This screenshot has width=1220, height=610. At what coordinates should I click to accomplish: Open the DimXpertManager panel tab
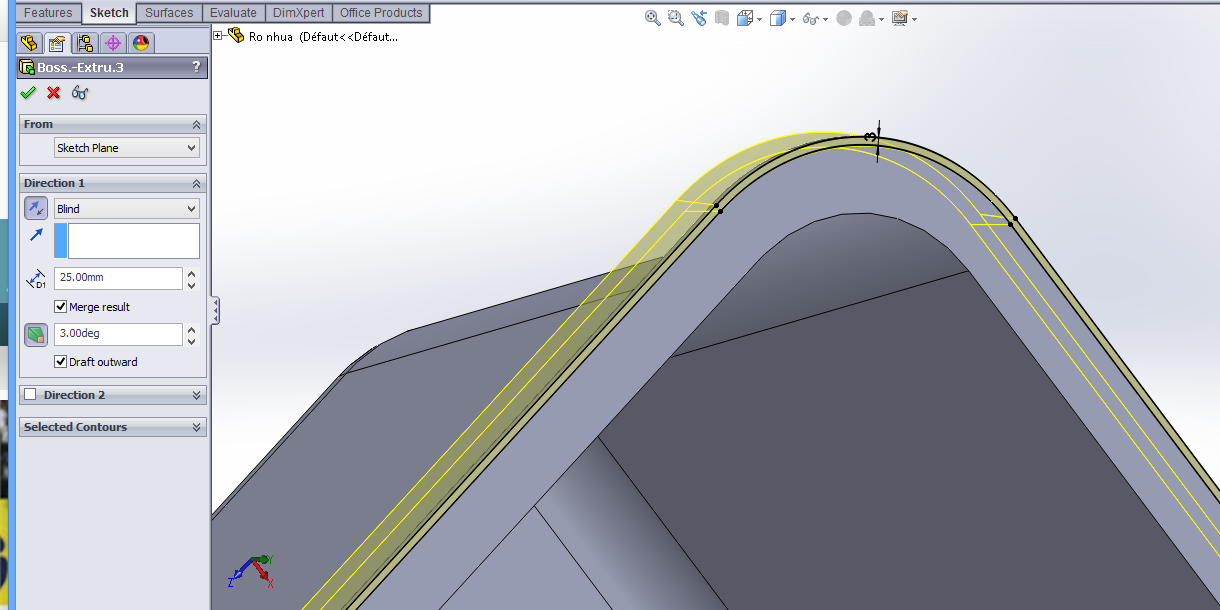point(113,43)
